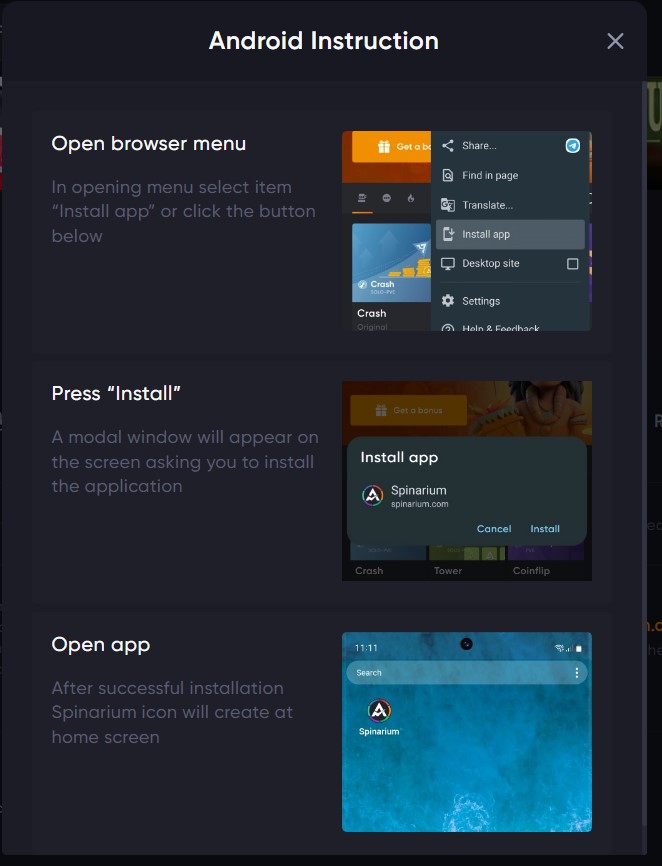Click the Install app icon in menu
The image size is (662, 866).
pos(448,234)
